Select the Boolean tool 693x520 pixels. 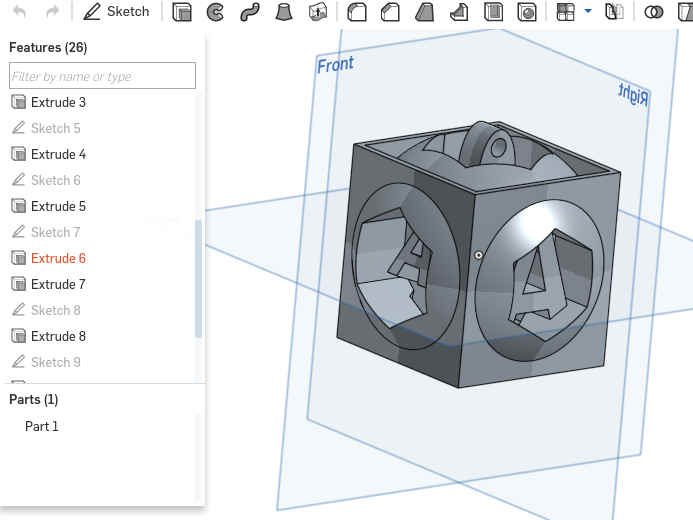[654, 12]
